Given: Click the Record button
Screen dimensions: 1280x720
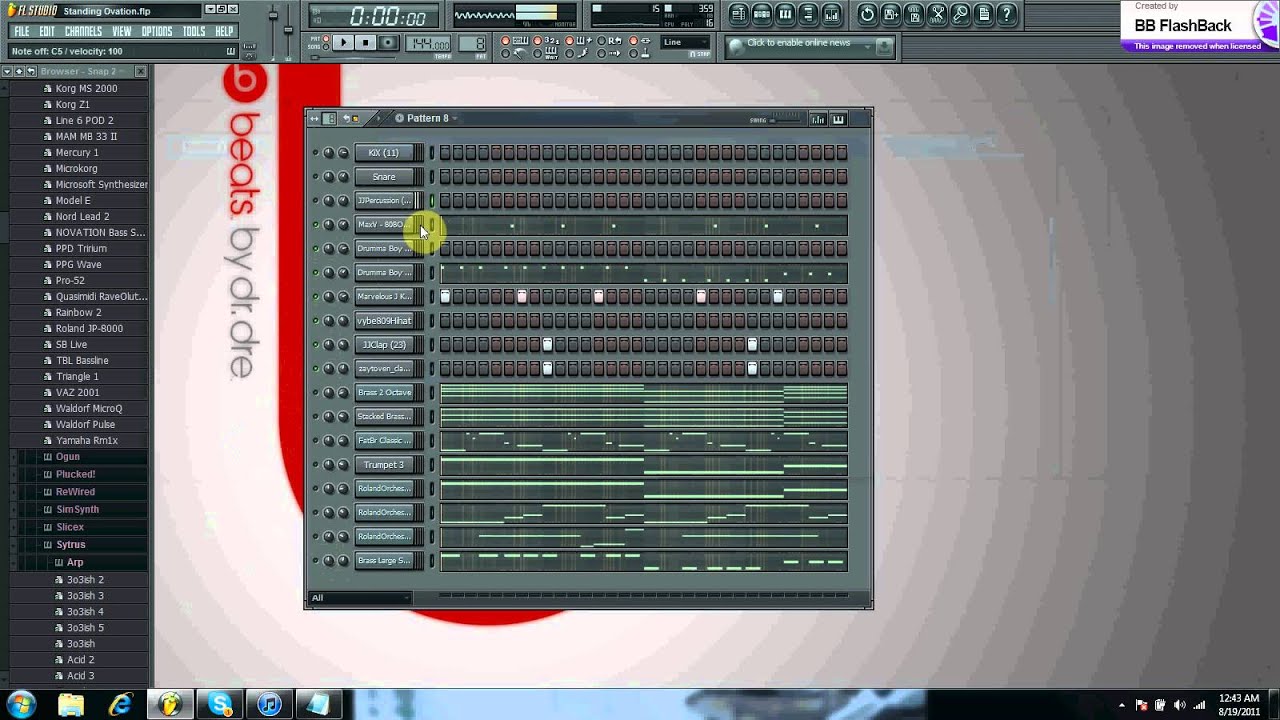Looking at the screenshot, I should click(x=388, y=43).
